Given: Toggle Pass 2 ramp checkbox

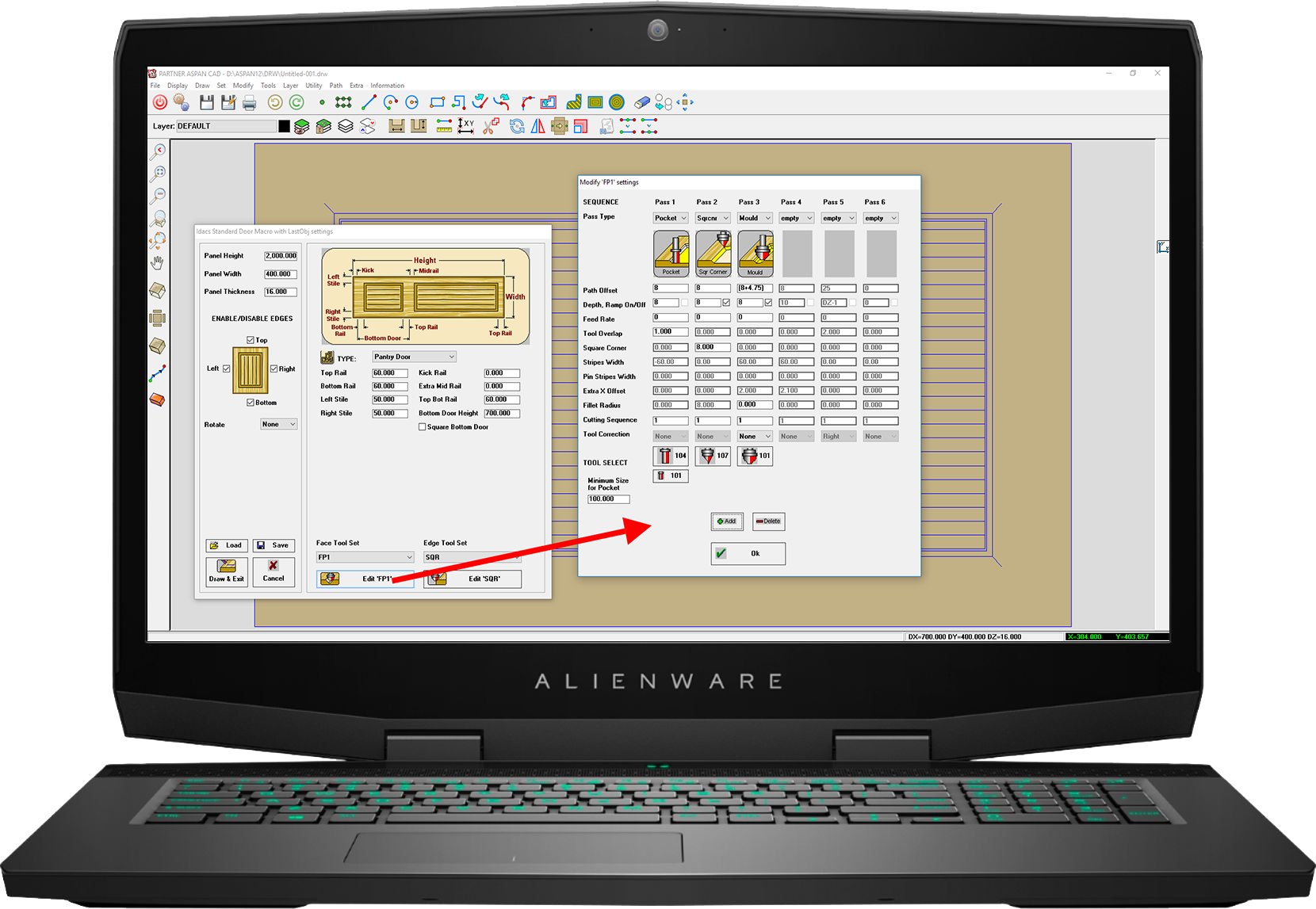Looking at the screenshot, I should click(x=726, y=303).
